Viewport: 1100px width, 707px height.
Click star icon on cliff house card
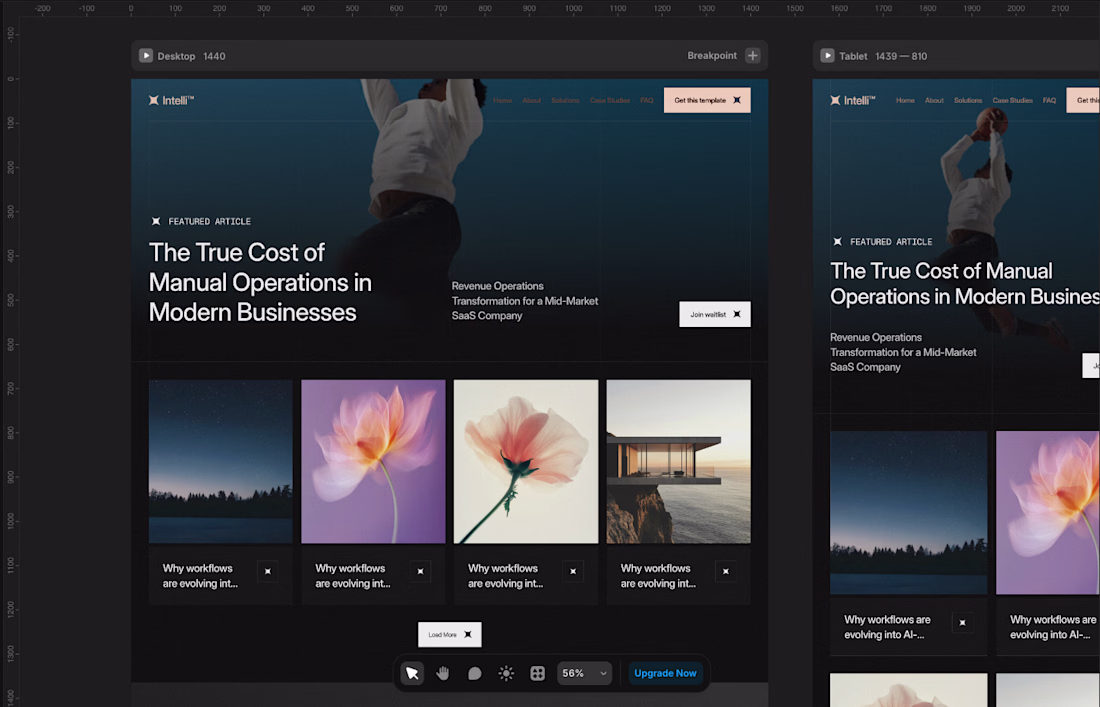coord(725,572)
